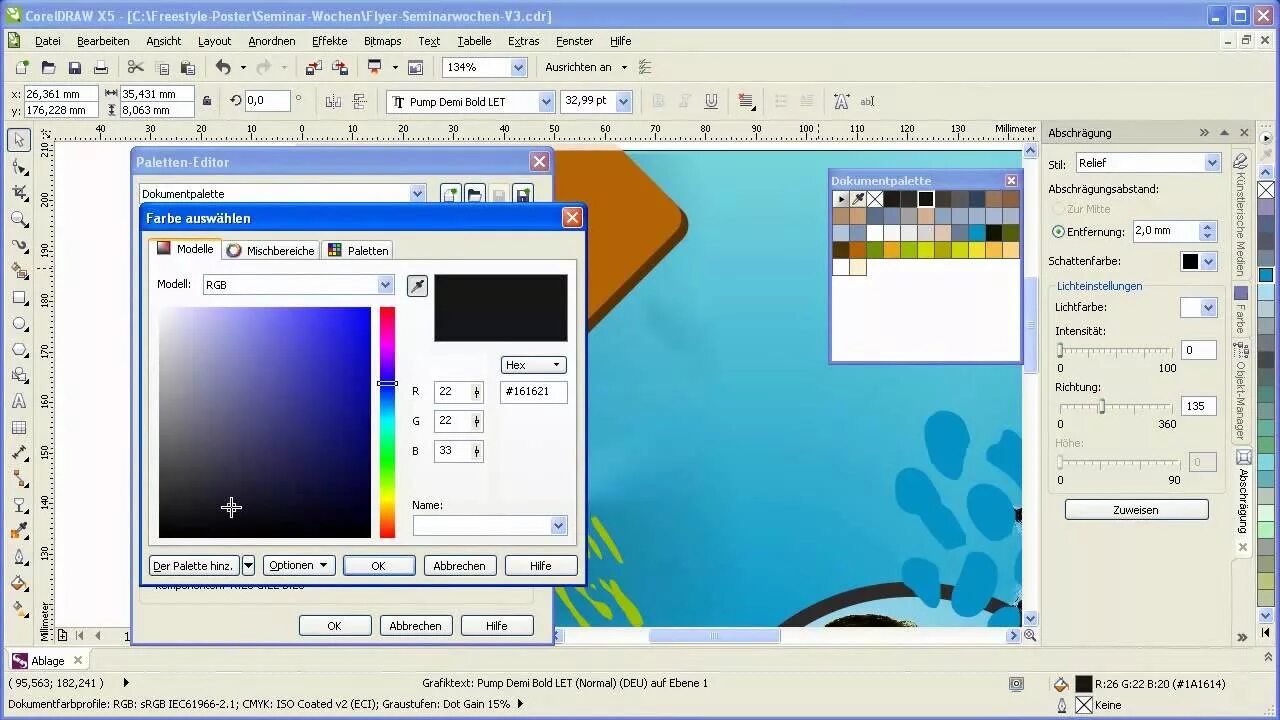
Task: Click the Der Palette hinz. button
Action: coord(194,566)
